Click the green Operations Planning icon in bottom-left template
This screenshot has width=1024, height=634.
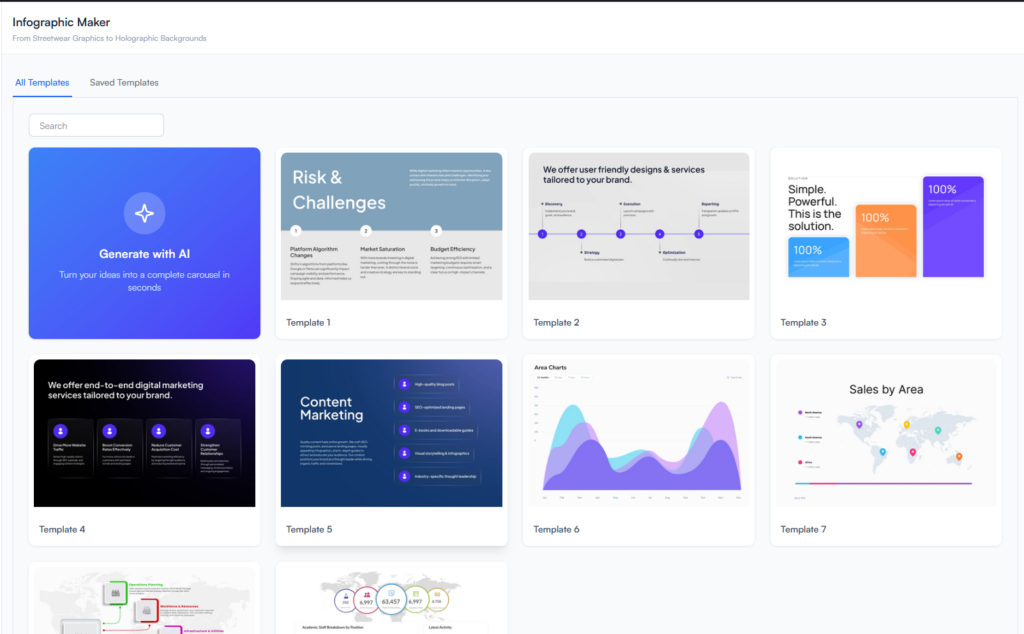click(x=114, y=591)
